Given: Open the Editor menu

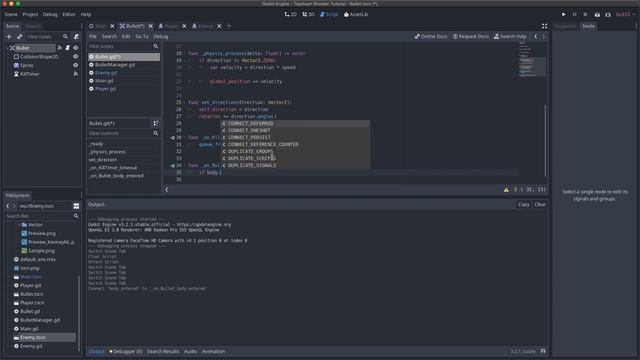Looking at the screenshot, I should pos(69,14).
